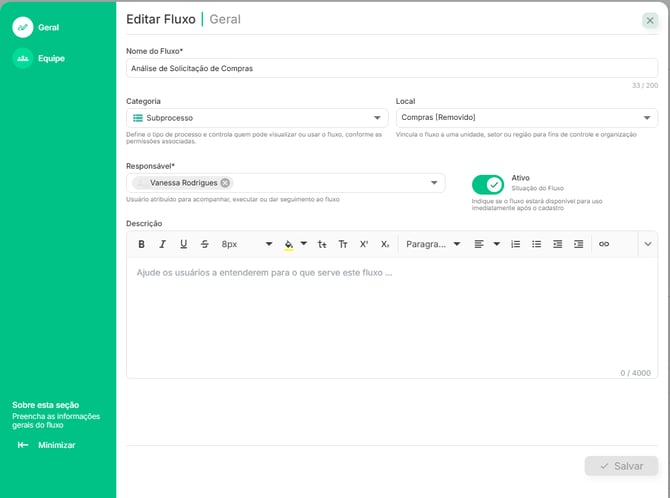The image size is (670, 498).
Task: Toggle the Ativo flow status switch
Action: [488, 185]
